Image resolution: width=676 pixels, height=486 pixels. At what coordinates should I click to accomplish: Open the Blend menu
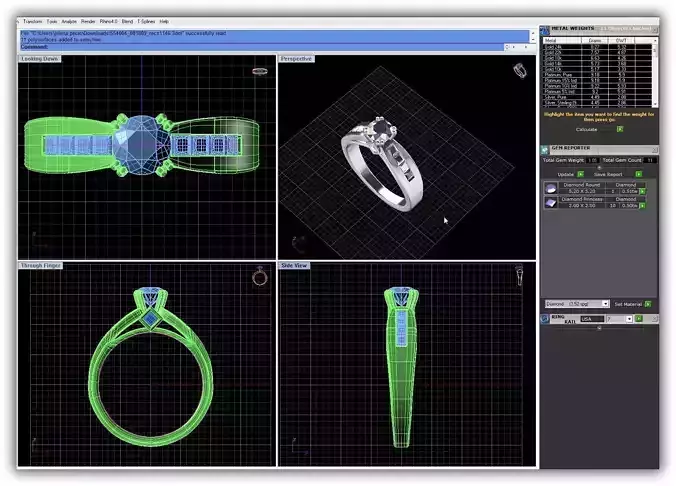[x=127, y=21]
